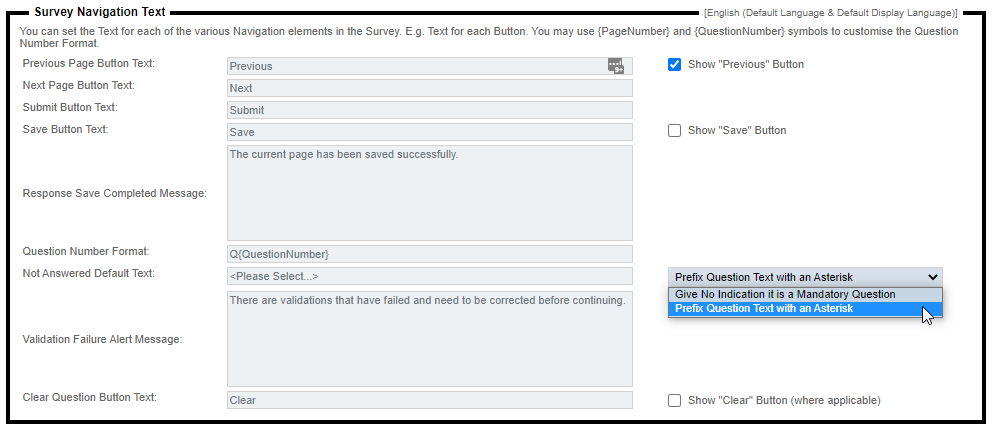Click into the Submit Button Text field

point(430,110)
